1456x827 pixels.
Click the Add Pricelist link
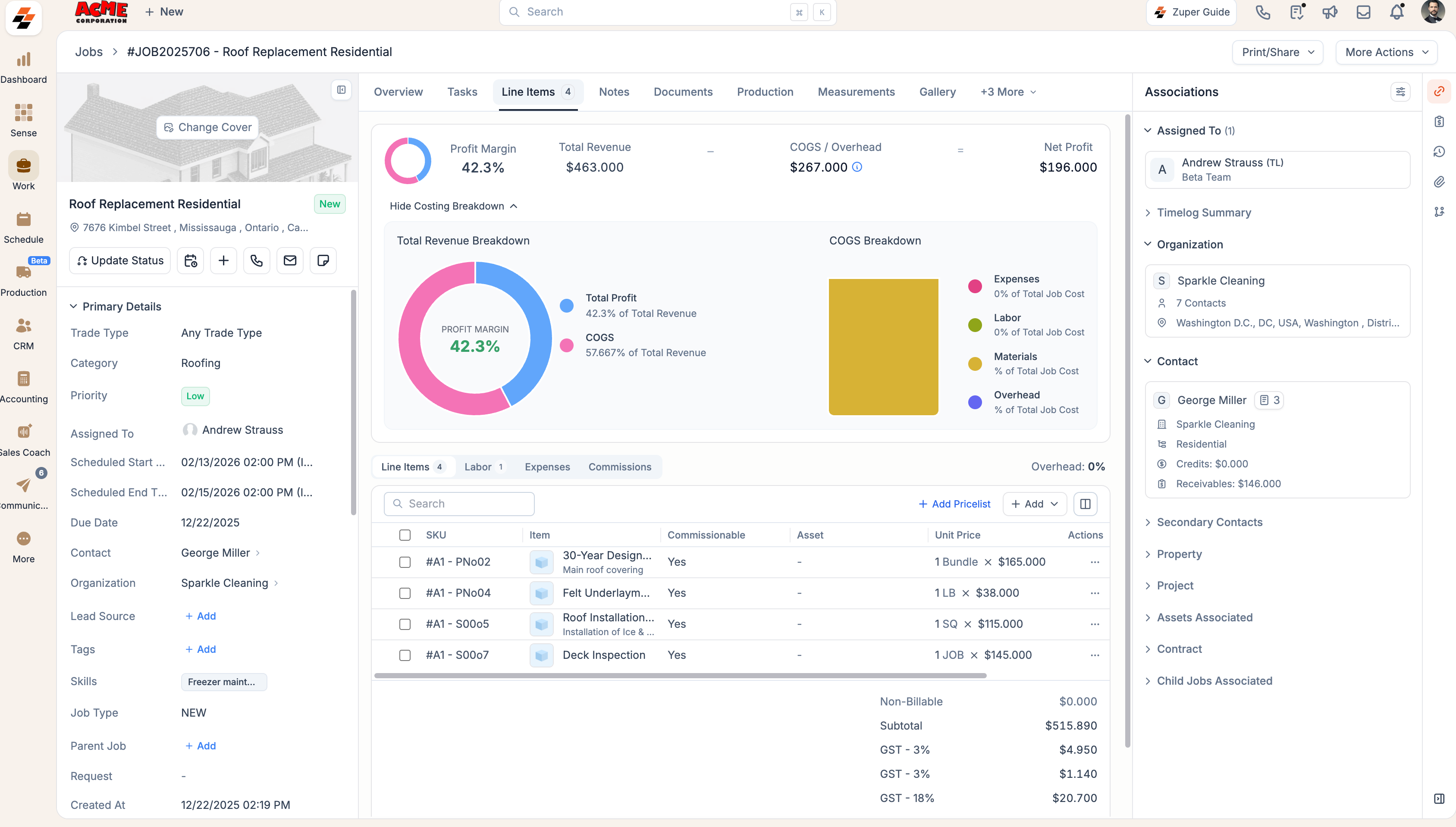click(x=954, y=504)
